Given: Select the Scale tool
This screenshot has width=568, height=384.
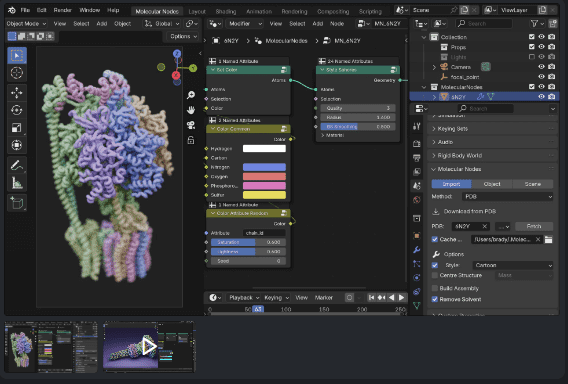Looking at the screenshot, I should tap(17, 128).
